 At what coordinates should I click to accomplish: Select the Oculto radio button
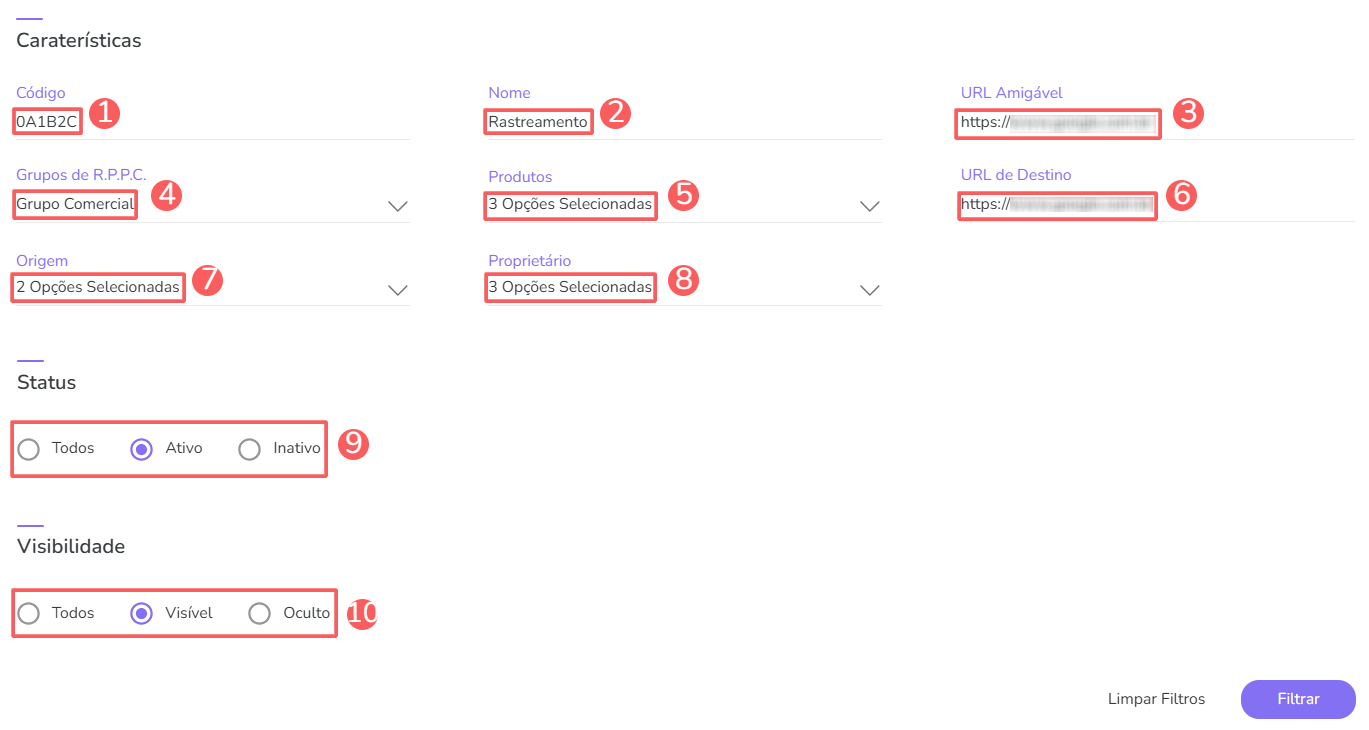[260, 613]
